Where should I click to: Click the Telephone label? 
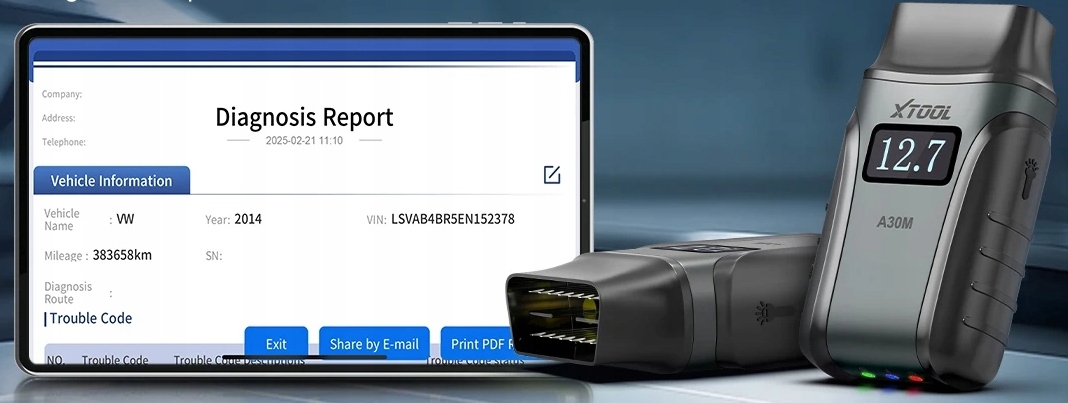(63, 142)
